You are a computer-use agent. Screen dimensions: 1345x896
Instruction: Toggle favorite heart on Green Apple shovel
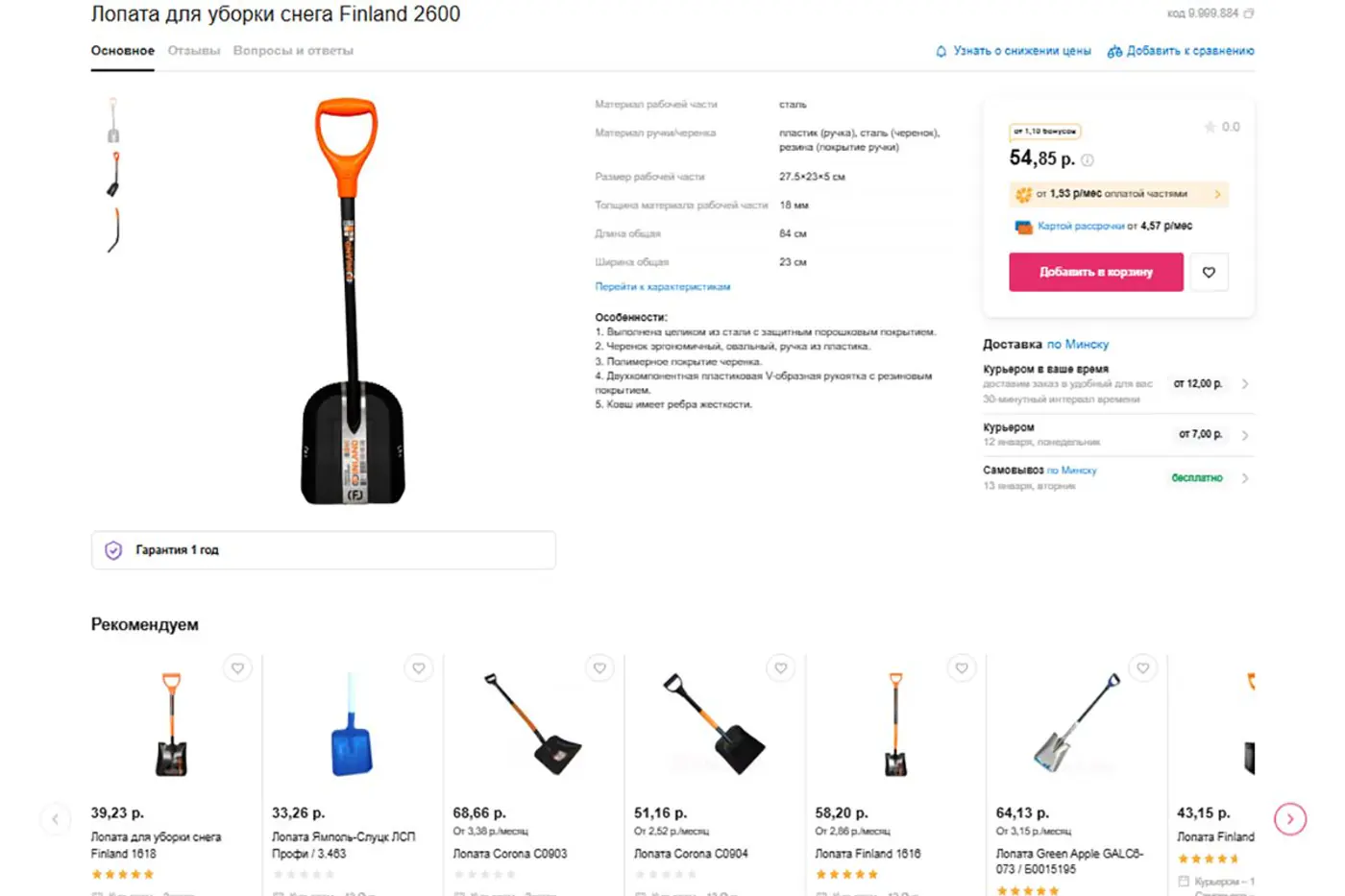(x=1142, y=668)
